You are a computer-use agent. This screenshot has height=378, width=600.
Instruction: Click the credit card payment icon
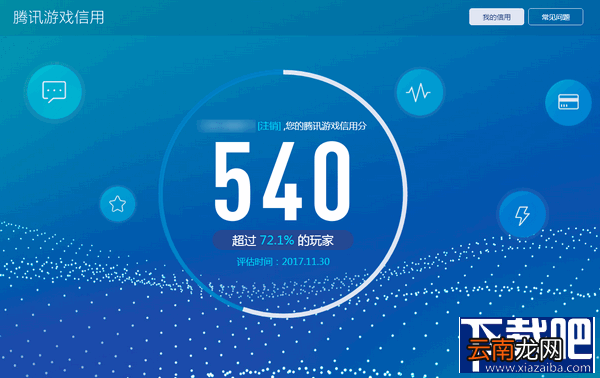pos(568,102)
